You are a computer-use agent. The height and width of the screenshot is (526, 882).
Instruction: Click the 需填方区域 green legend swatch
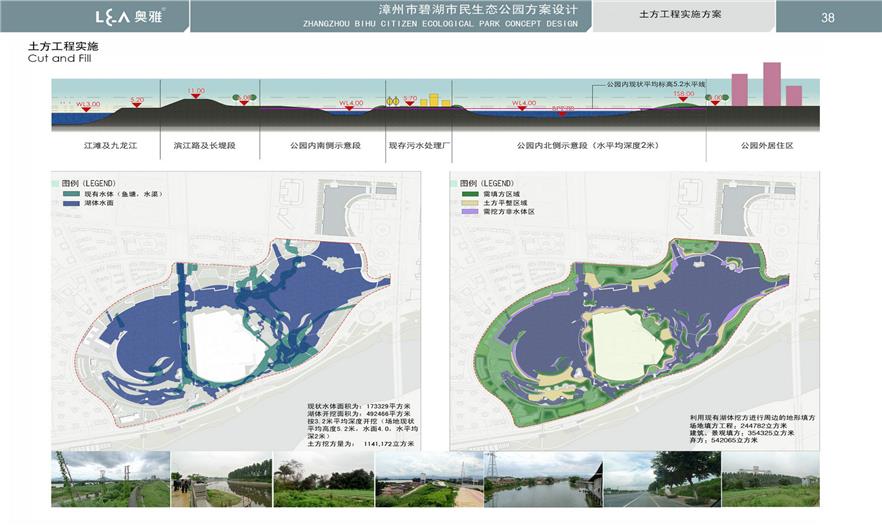tap(466, 194)
